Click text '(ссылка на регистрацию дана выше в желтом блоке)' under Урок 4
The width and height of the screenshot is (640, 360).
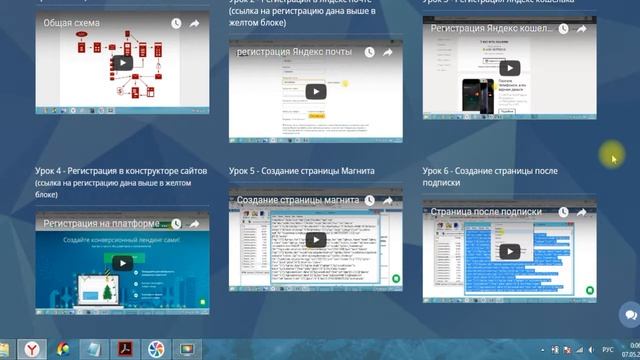[x=113, y=189]
